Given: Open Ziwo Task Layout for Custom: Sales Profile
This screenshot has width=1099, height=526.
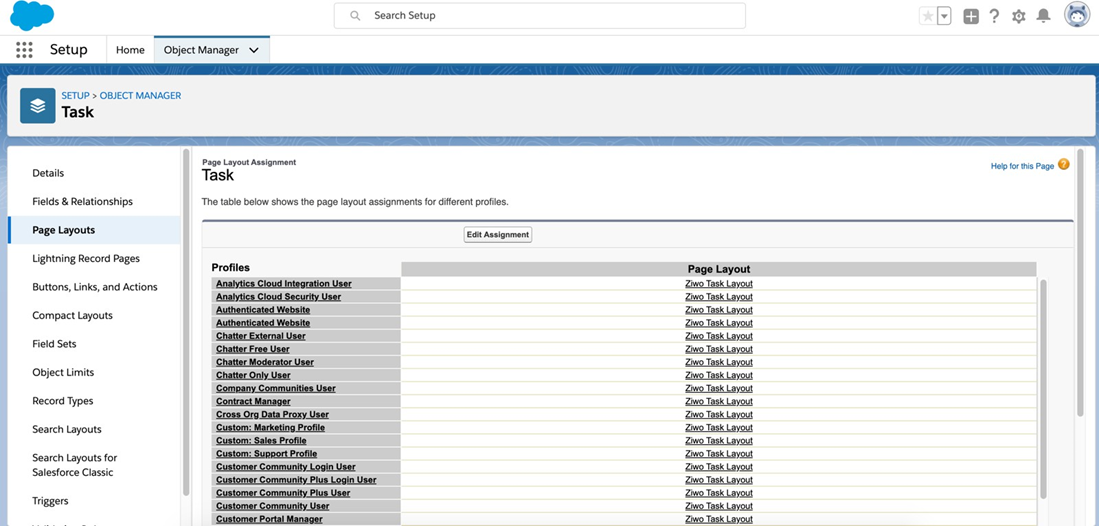Looking at the screenshot, I should click(x=718, y=440).
